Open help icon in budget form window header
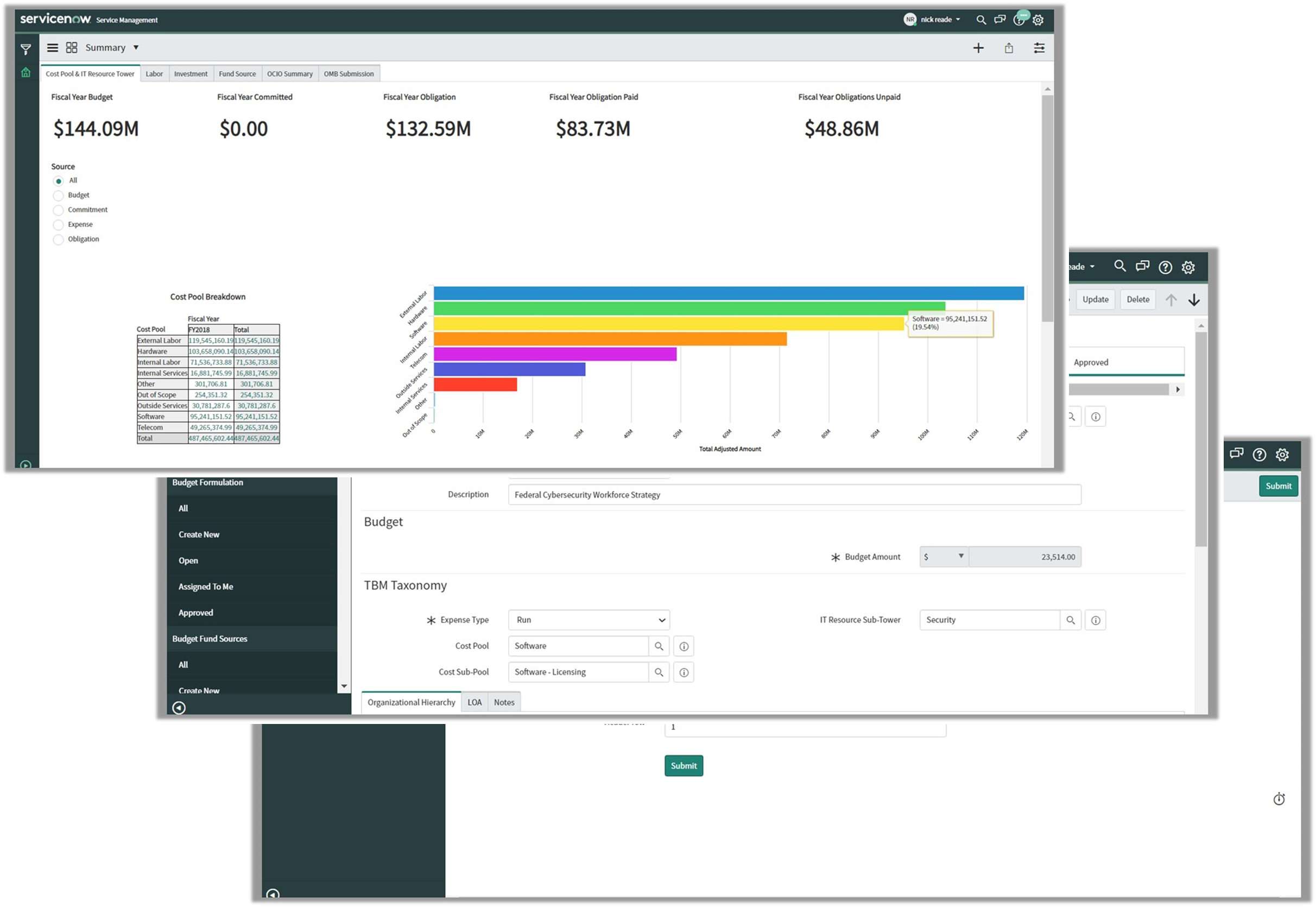The height and width of the screenshot is (907, 1316). 1166,267
